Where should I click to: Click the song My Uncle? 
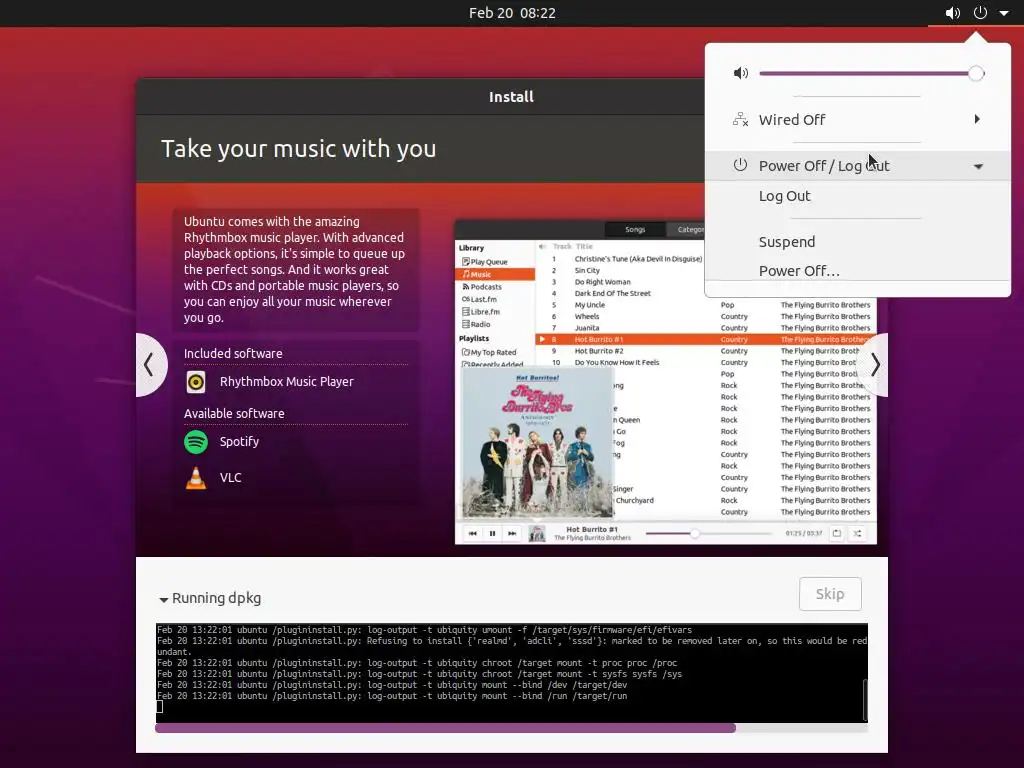tap(590, 305)
